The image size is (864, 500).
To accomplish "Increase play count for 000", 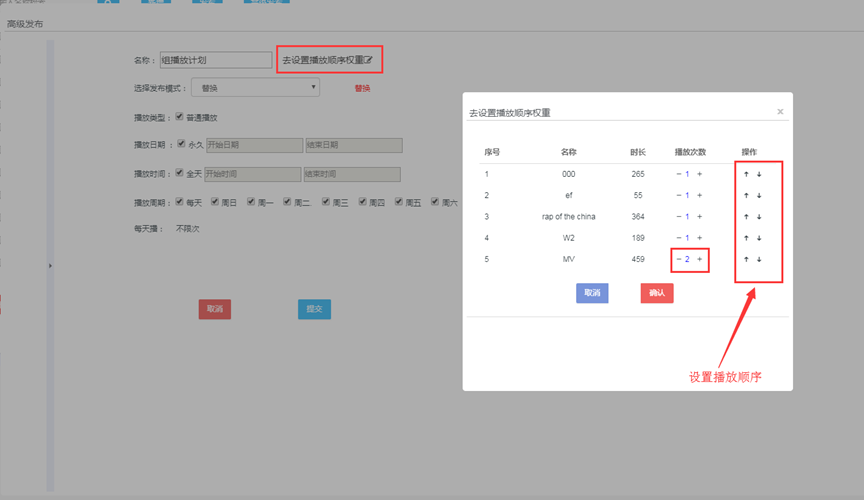I will click(699, 174).
